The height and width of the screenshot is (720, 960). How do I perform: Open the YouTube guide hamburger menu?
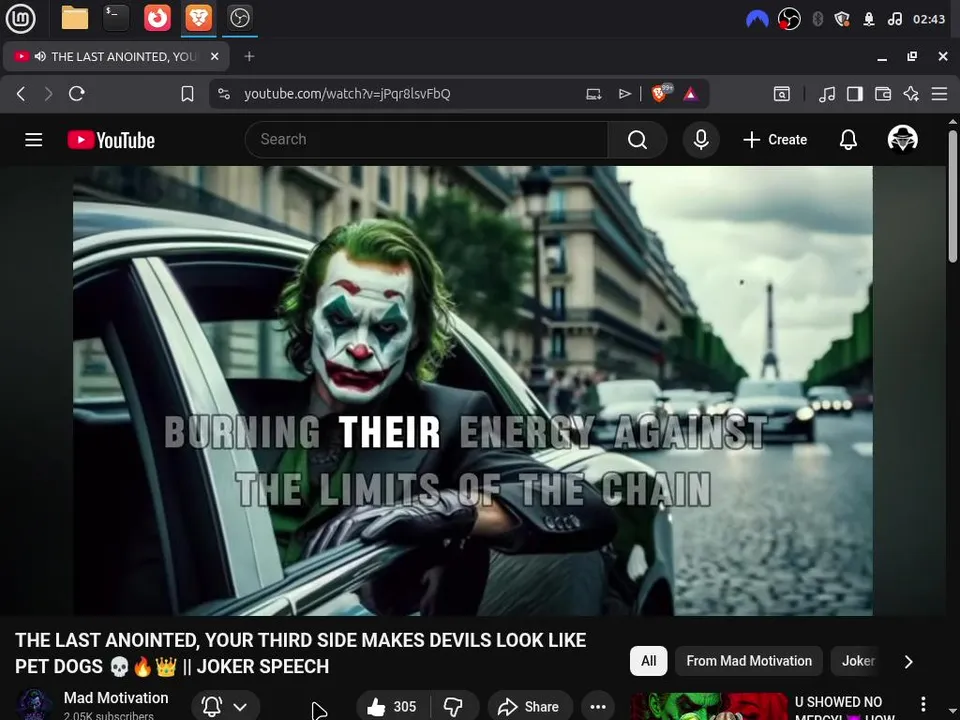(x=34, y=140)
